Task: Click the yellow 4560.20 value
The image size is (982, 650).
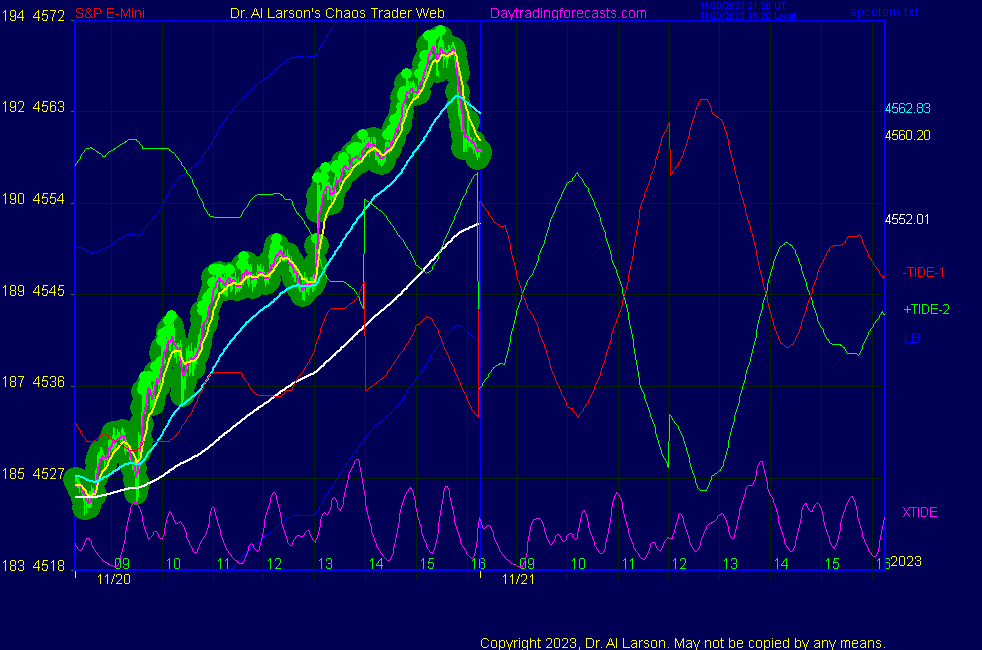Action: [907, 135]
